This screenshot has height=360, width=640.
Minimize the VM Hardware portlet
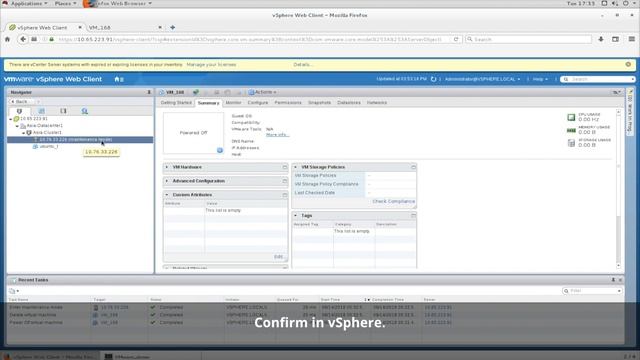pyautogui.click(x=284, y=167)
